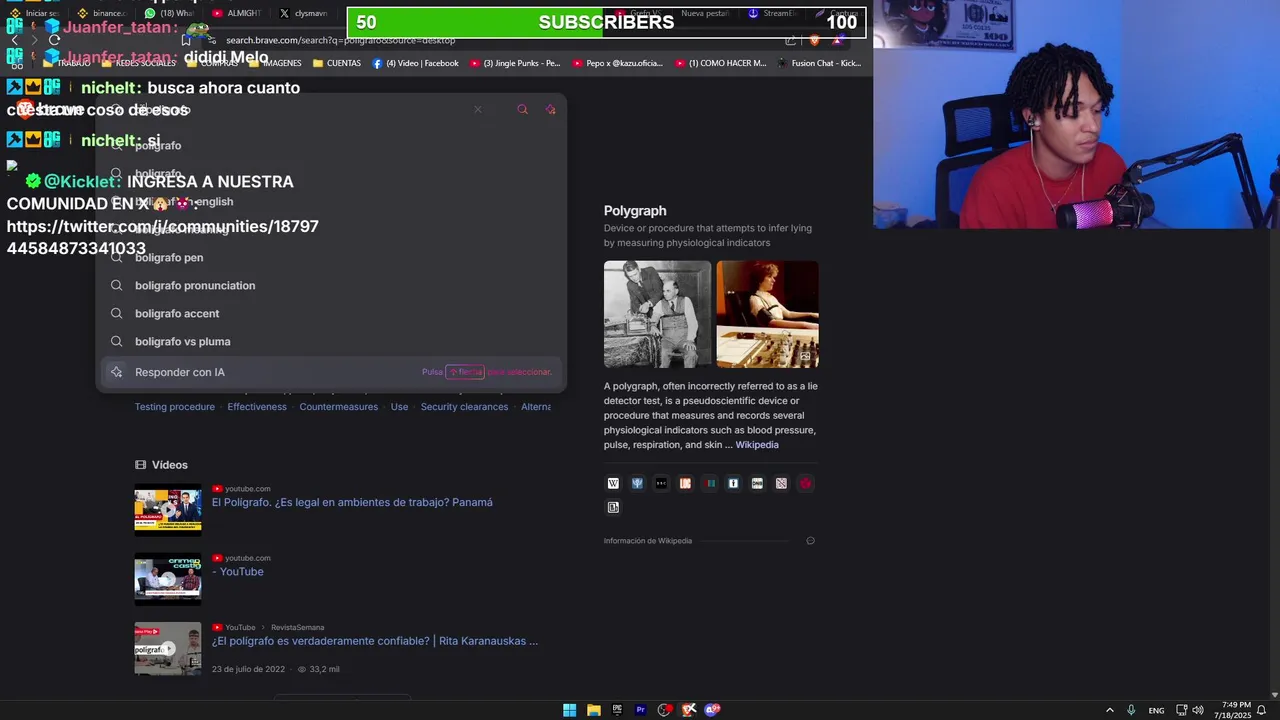
Task: Click the 'Polygraph' infobox title
Action: (635, 211)
